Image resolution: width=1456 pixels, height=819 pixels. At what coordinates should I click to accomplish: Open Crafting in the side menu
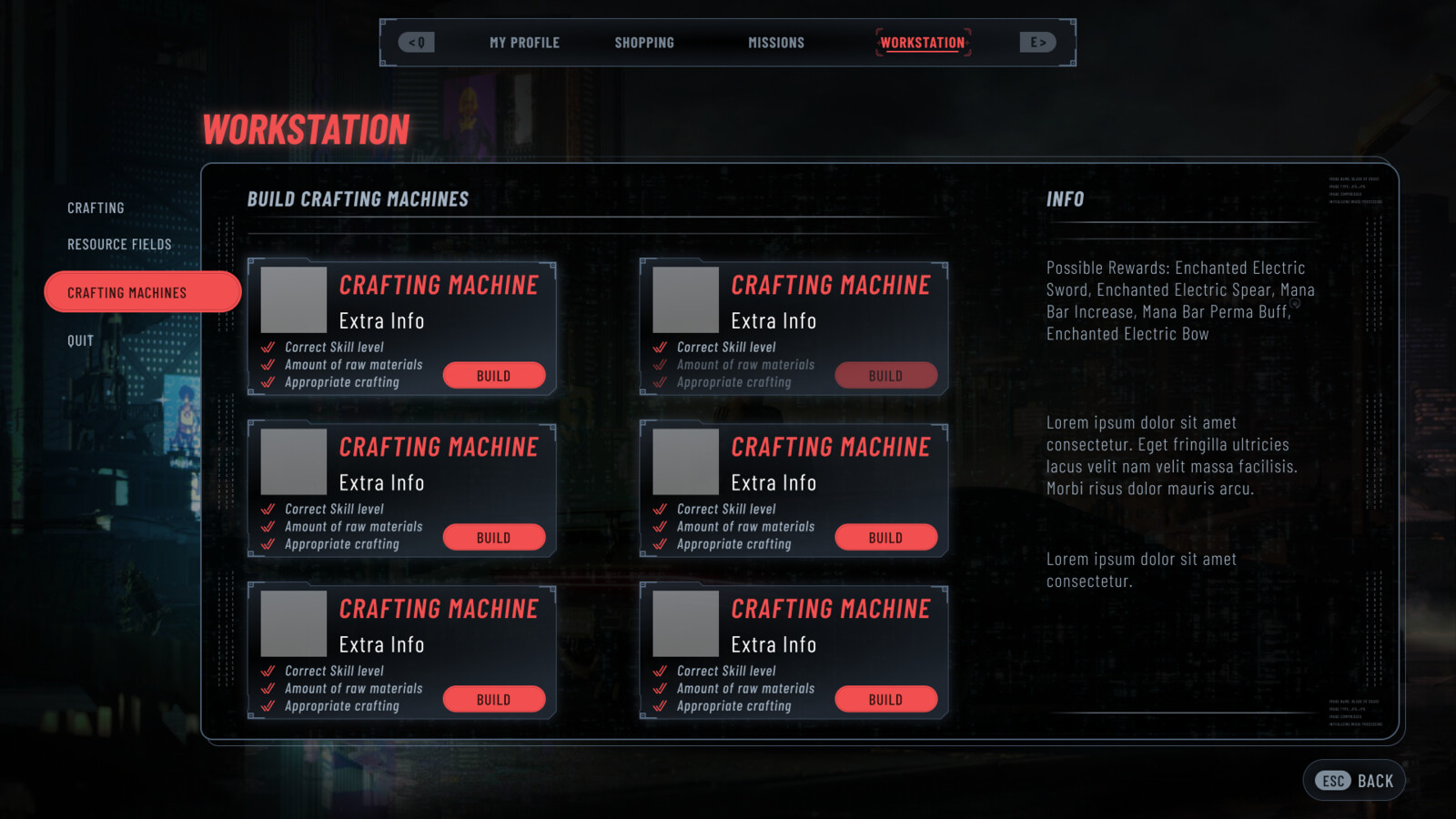[96, 207]
